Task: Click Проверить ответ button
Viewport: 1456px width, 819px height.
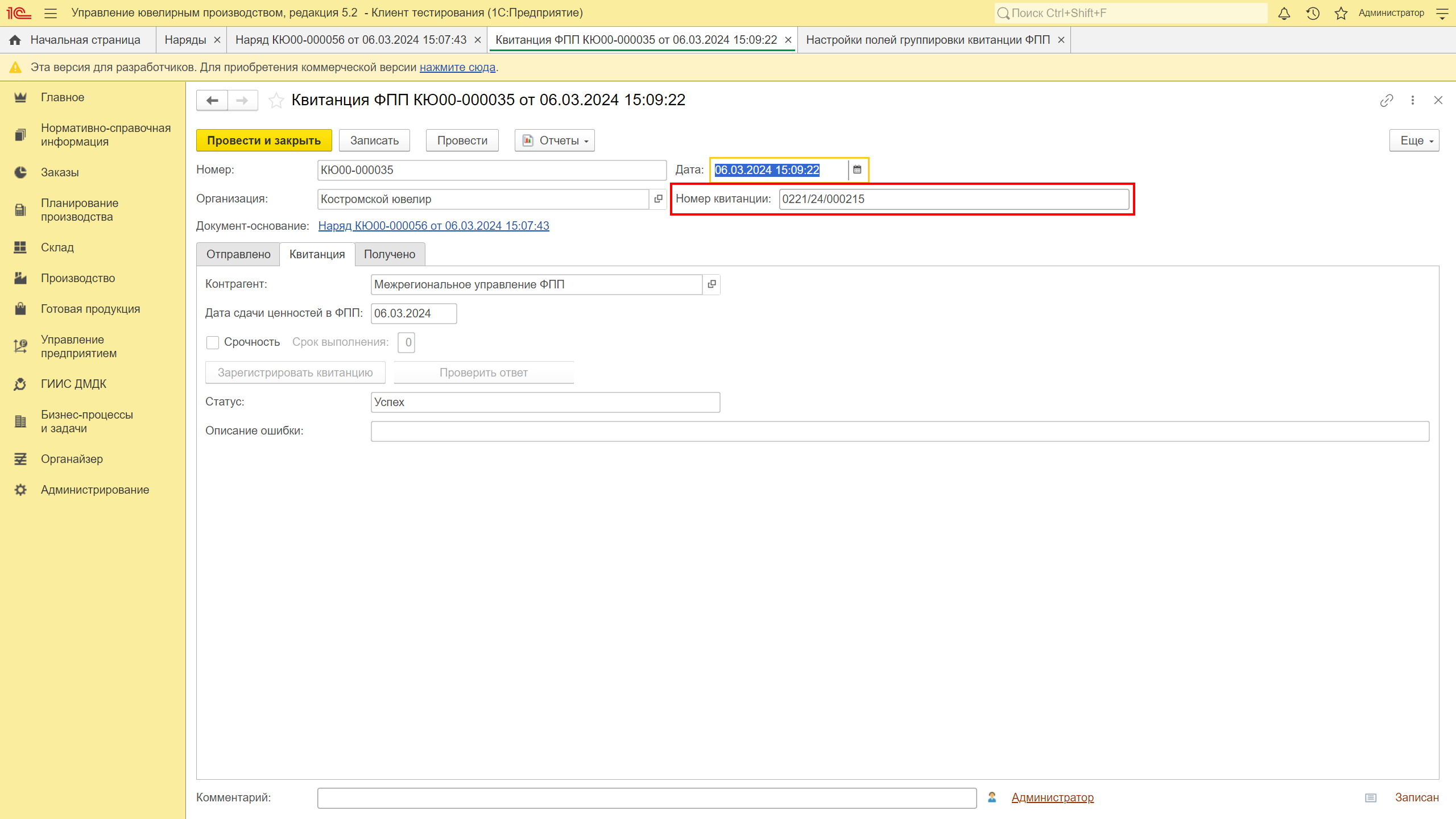Action: (x=483, y=373)
